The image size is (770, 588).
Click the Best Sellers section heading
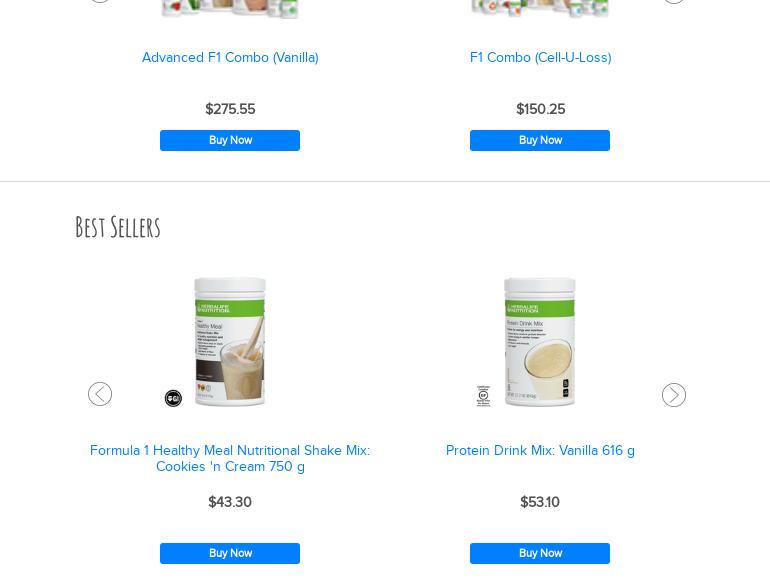tap(118, 227)
